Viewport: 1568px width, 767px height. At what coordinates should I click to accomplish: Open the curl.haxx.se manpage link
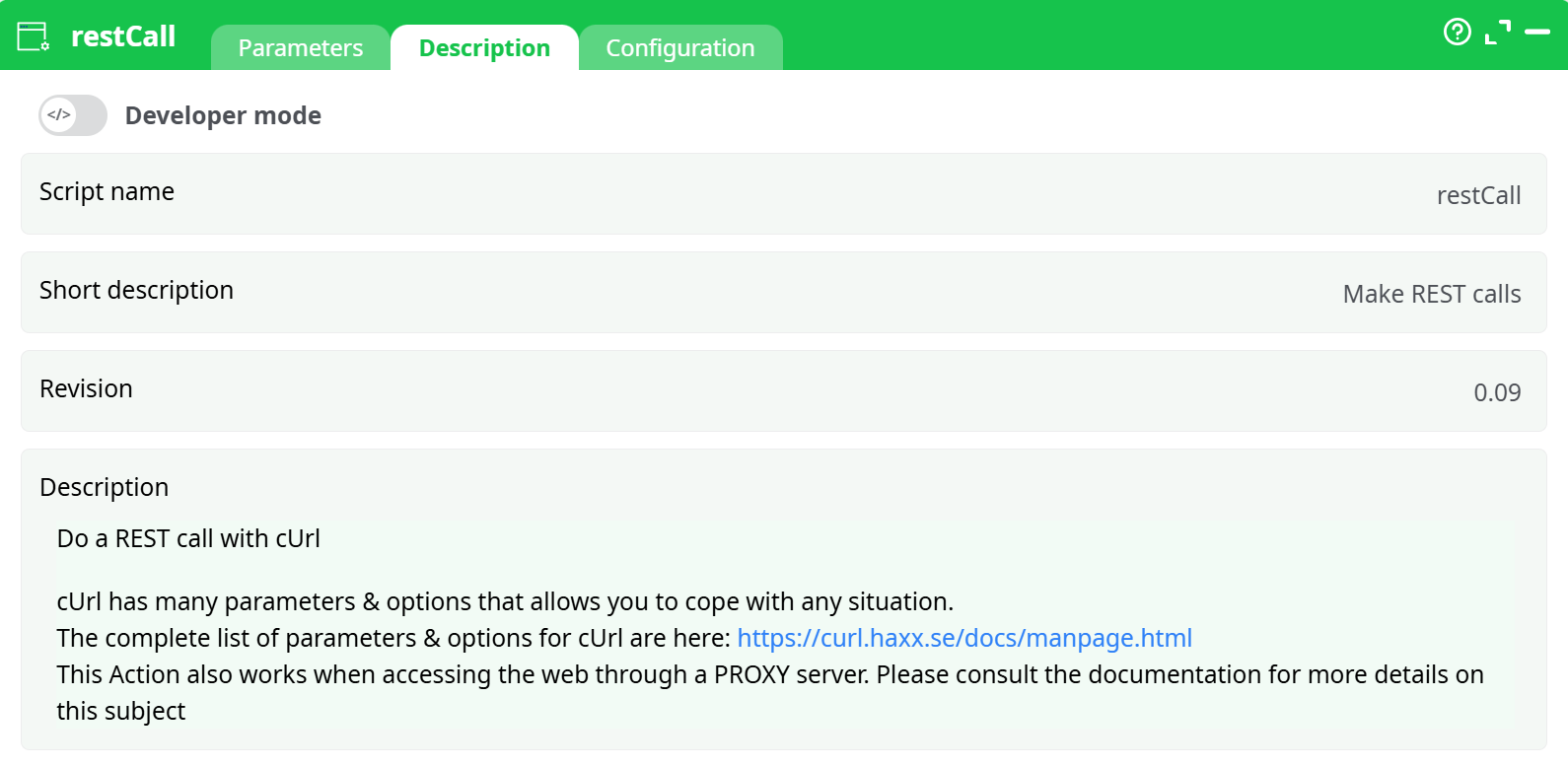click(963, 638)
